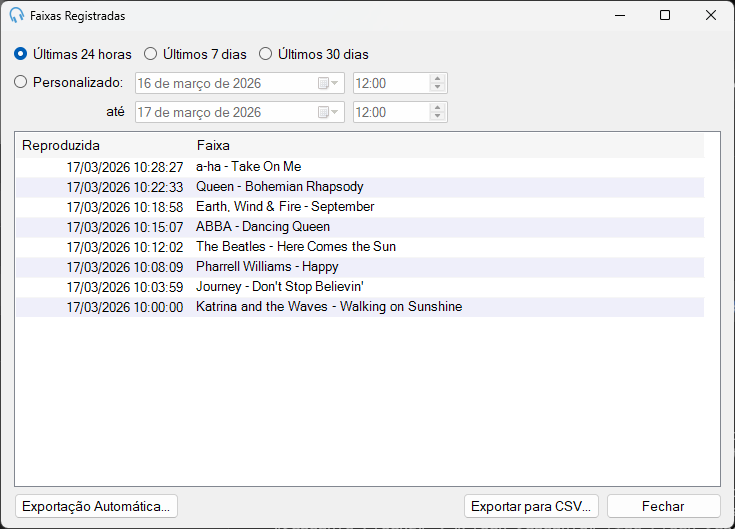Click the 16 de março de 2026 date field
Screen dimensions: 735x529
[240, 83]
